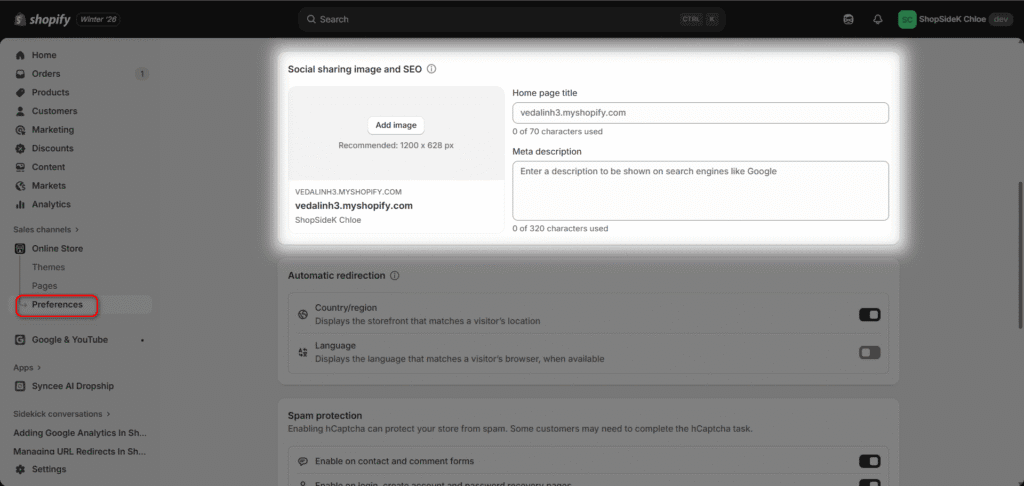Screen dimensions: 1024x486
Task: Click '0 of 70 characters used' text
Action: coord(558,132)
